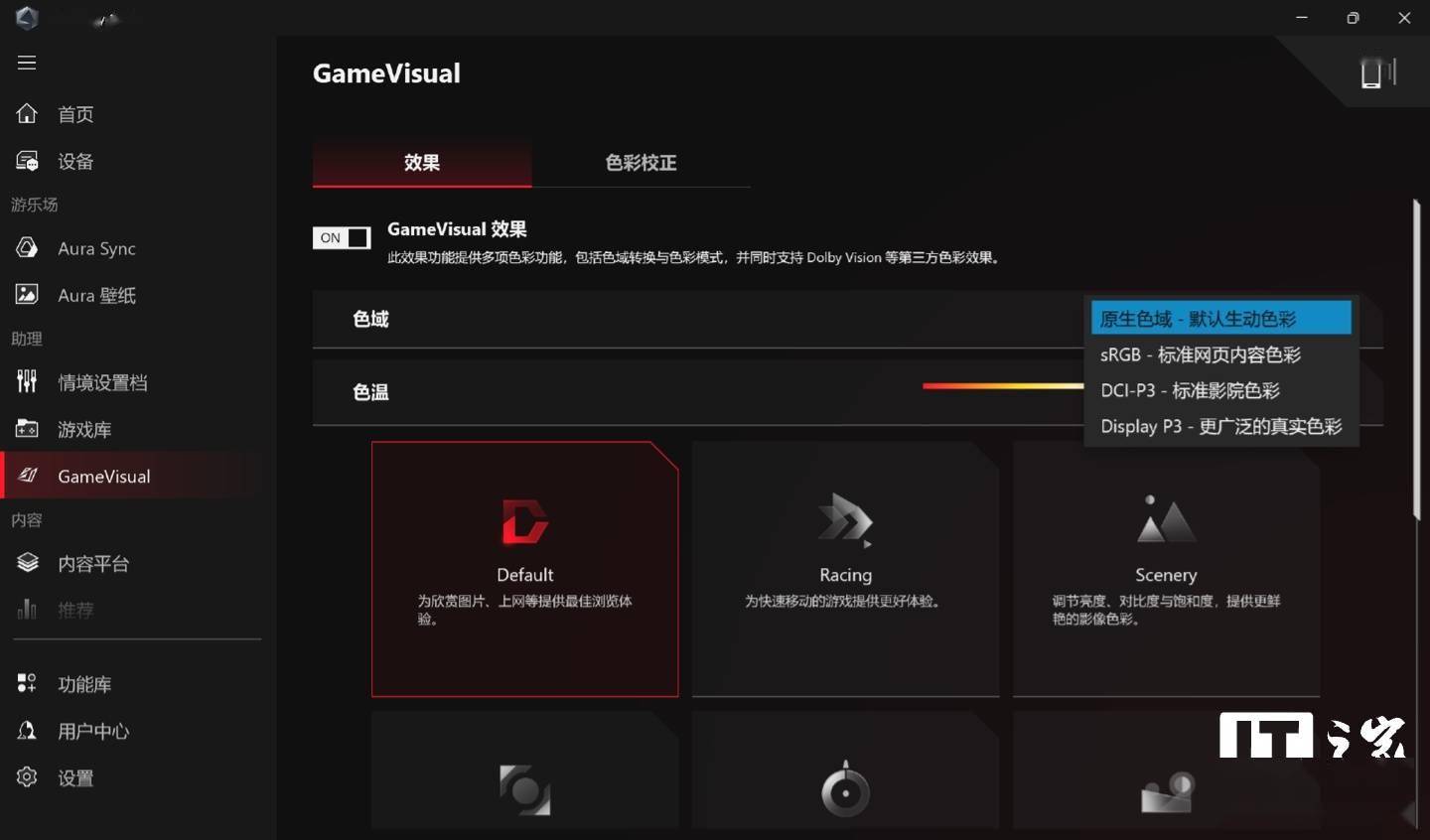Click the 色温 color temperature slider
Screen dimensions: 1430x840
(1002, 386)
